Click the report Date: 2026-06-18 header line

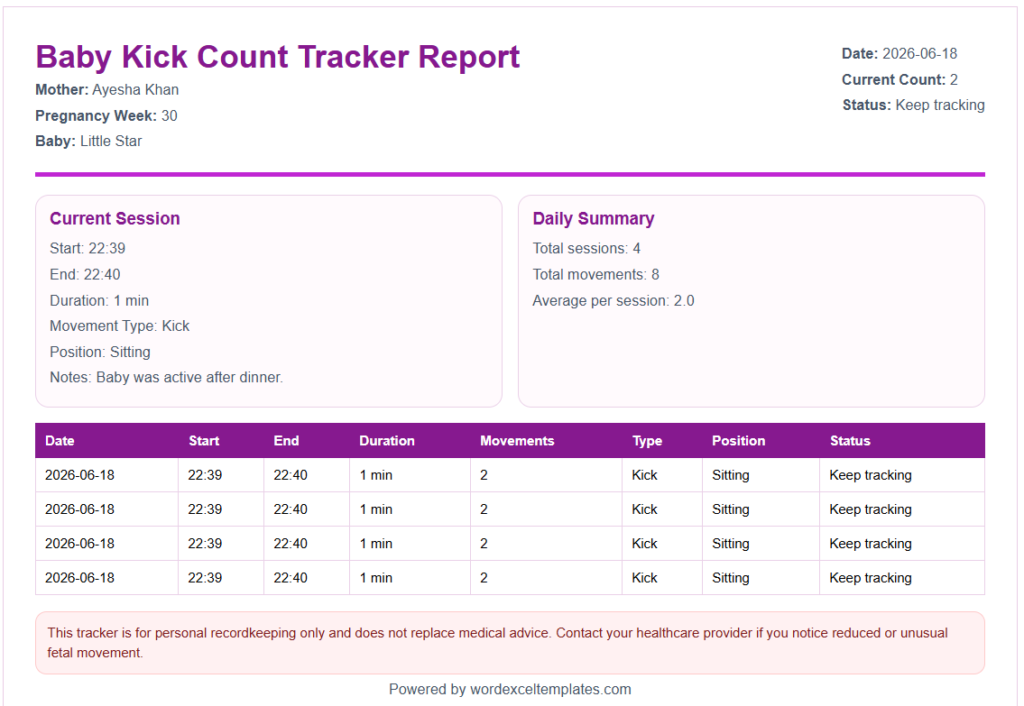899,54
